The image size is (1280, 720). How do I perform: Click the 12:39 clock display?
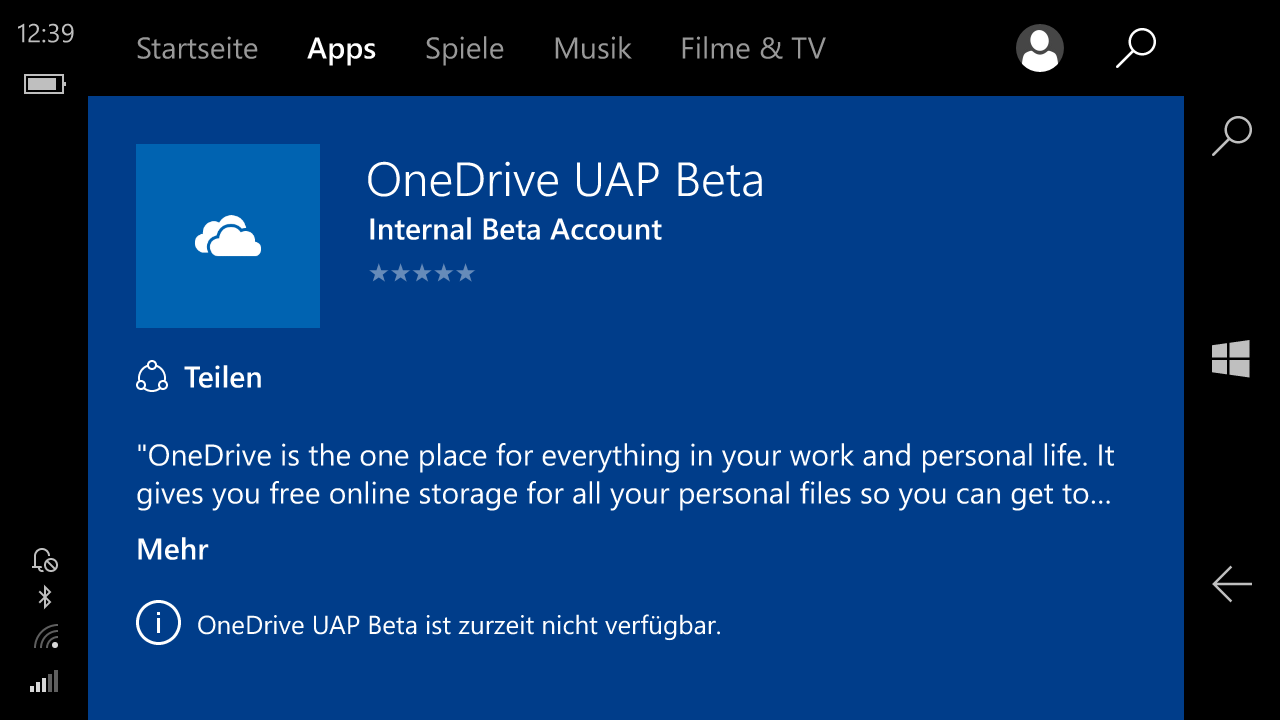pos(46,33)
